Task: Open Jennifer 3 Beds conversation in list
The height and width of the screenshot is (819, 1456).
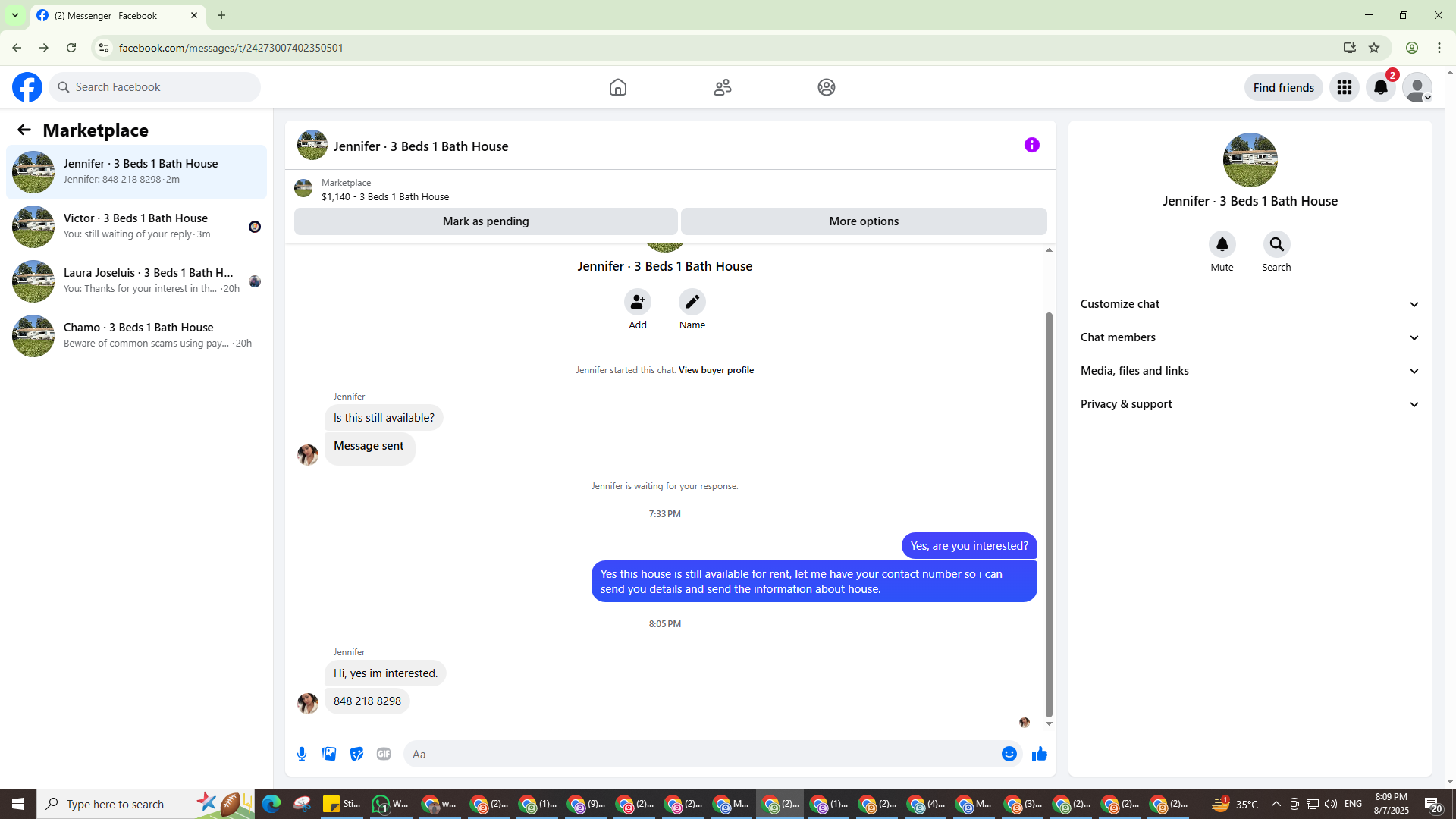Action: coord(136,172)
